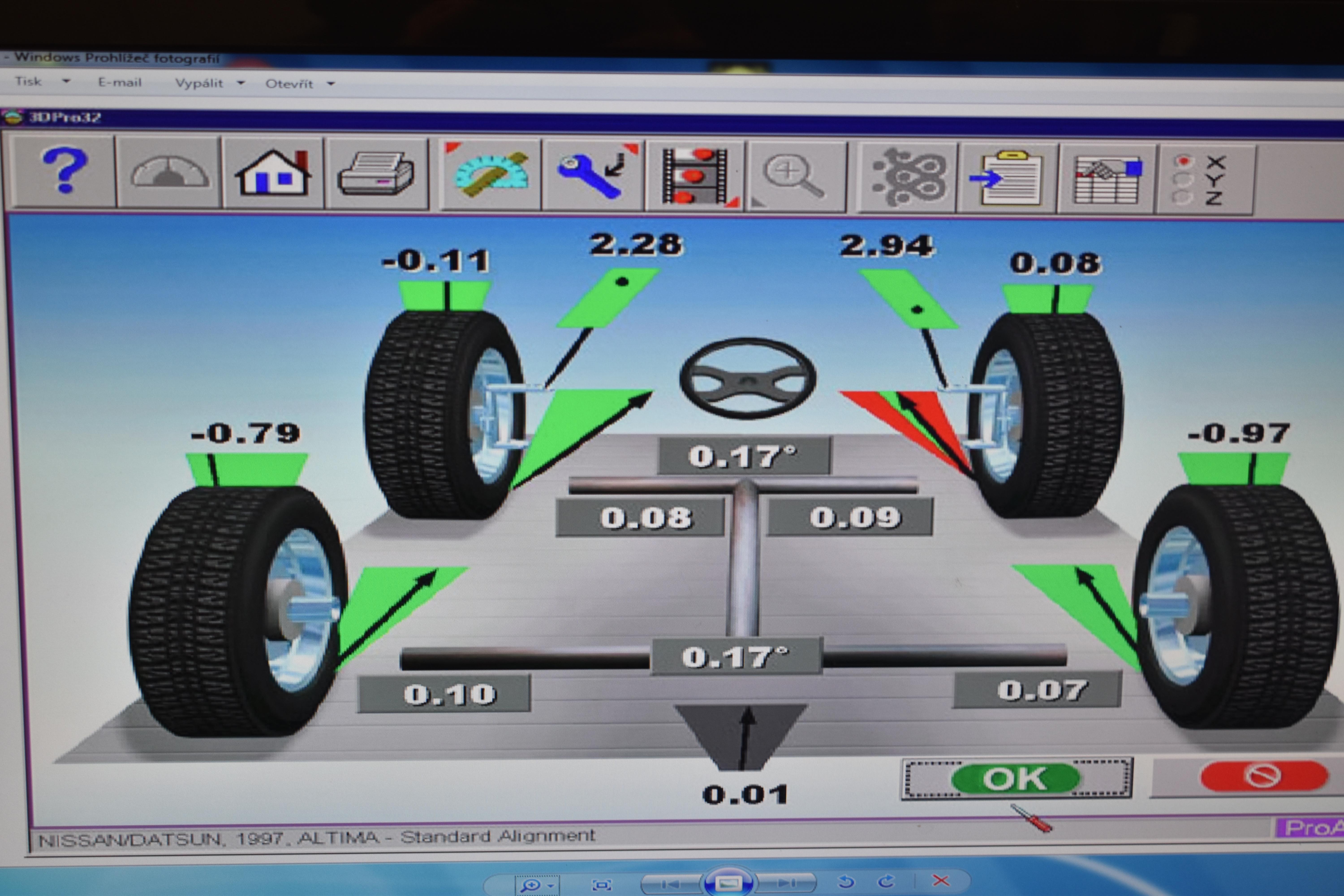The image size is (1344, 896).
Task: Click the front right toe 0.09 box
Action: pos(850,517)
